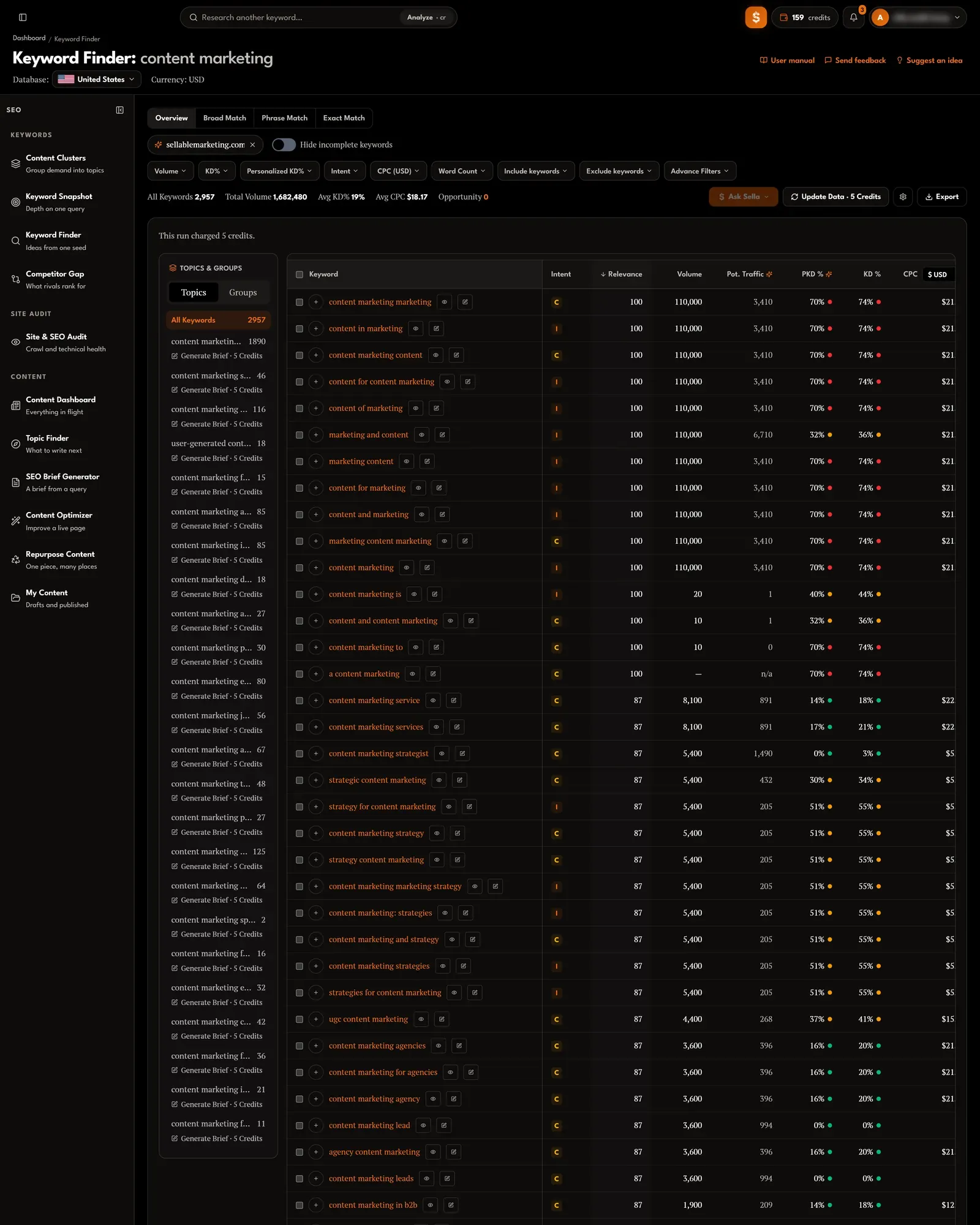Check the 'content marketing in b2b' checkbox
The height and width of the screenshot is (1225, 980).
point(300,1205)
